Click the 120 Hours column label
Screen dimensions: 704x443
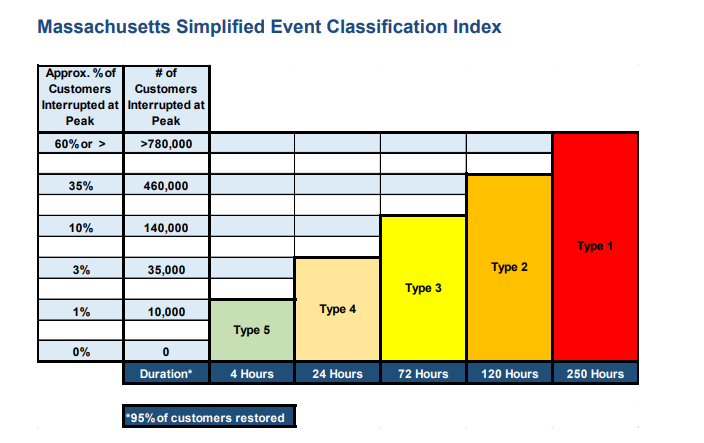pos(510,373)
